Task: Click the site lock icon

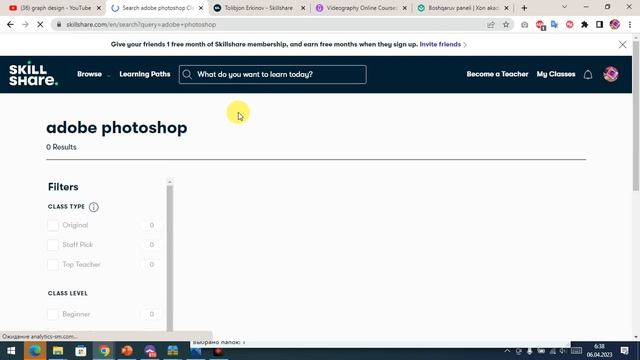Action: pos(59,24)
